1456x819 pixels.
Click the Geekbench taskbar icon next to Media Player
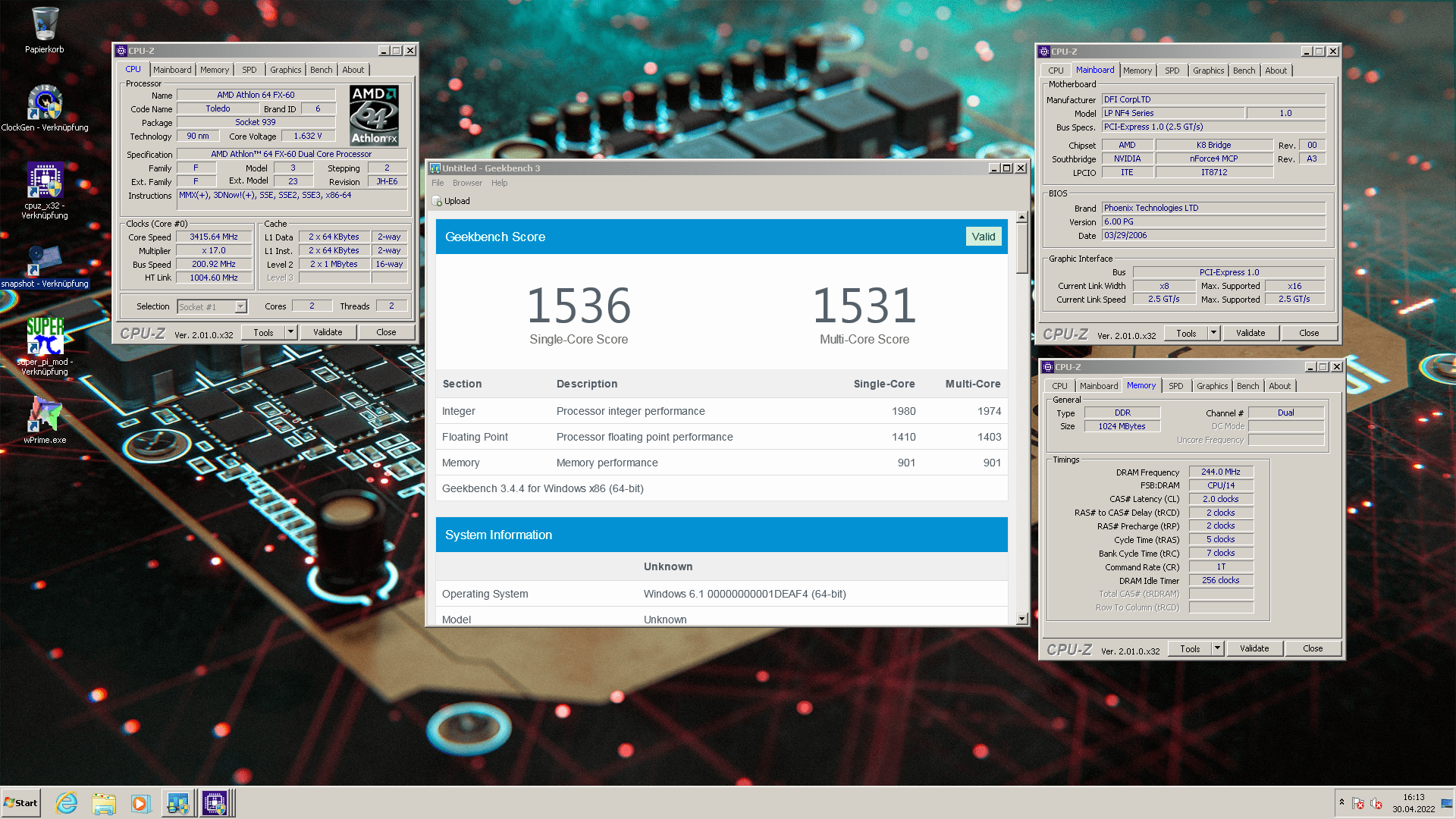(x=178, y=803)
